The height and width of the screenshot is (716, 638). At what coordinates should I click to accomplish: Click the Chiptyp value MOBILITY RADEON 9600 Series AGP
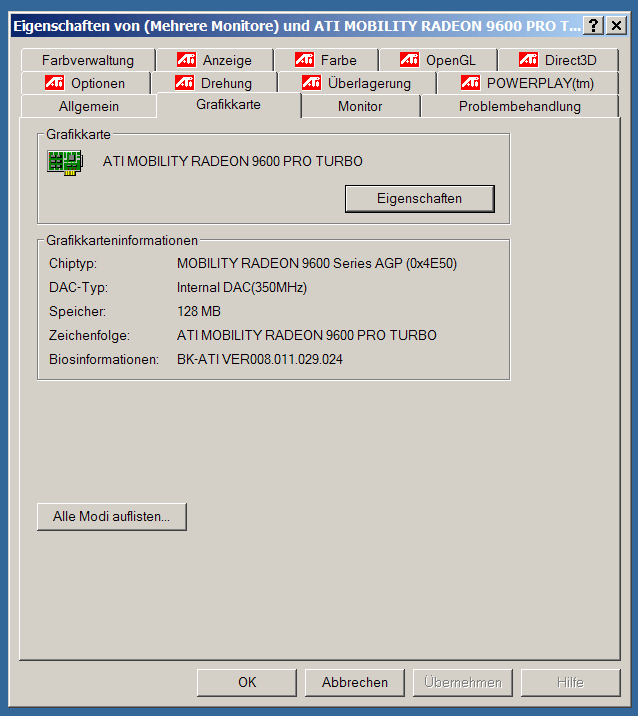pos(317,263)
